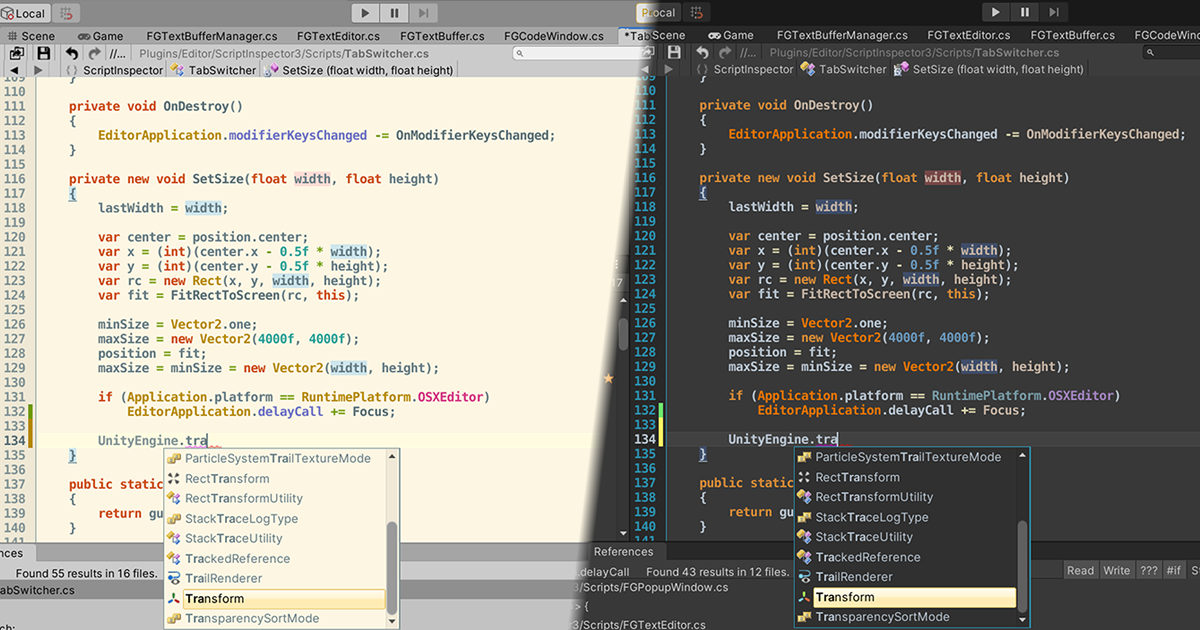The image size is (1200, 630).
Task: Toggle the Read filter in the References panel
Action: [x=1080, y=570]
